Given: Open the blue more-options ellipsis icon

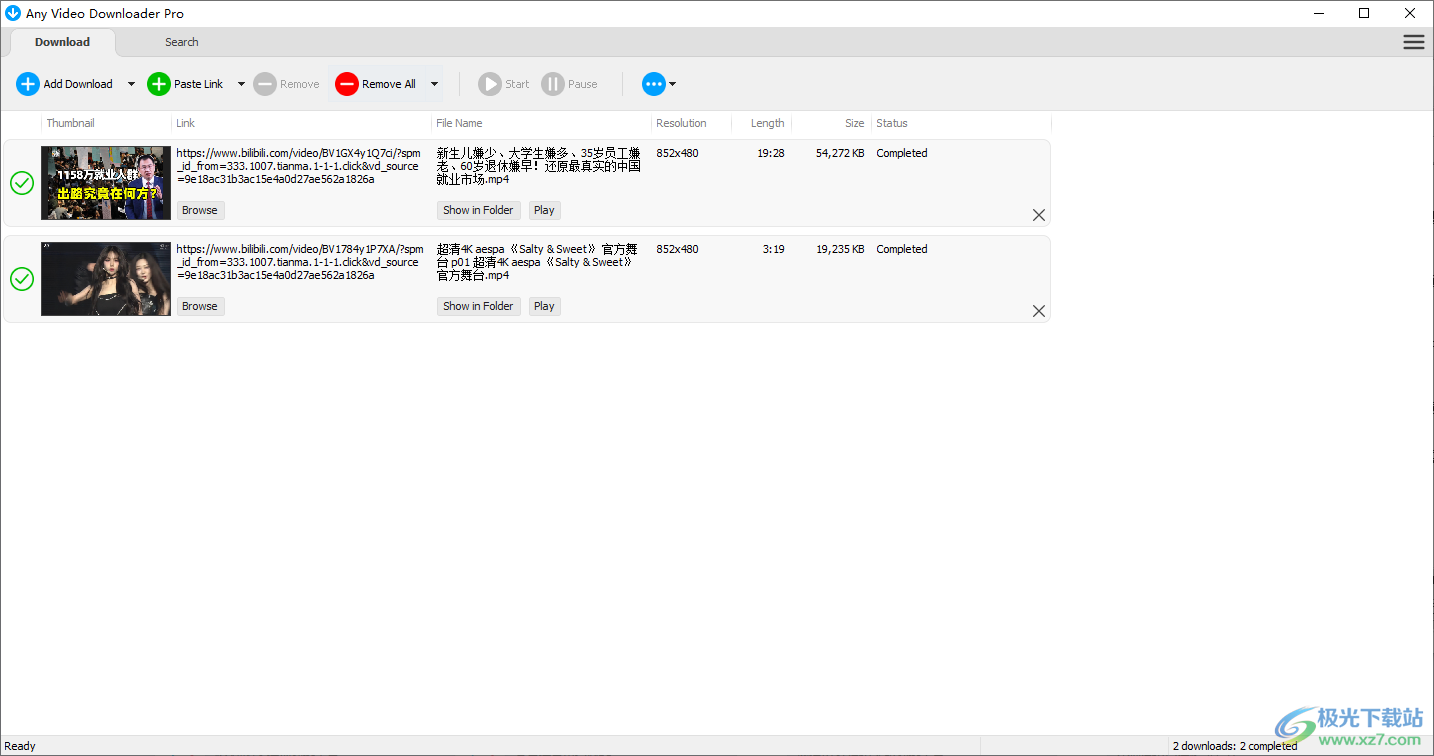Looking at the screenshot, I should tap(654, 84).
